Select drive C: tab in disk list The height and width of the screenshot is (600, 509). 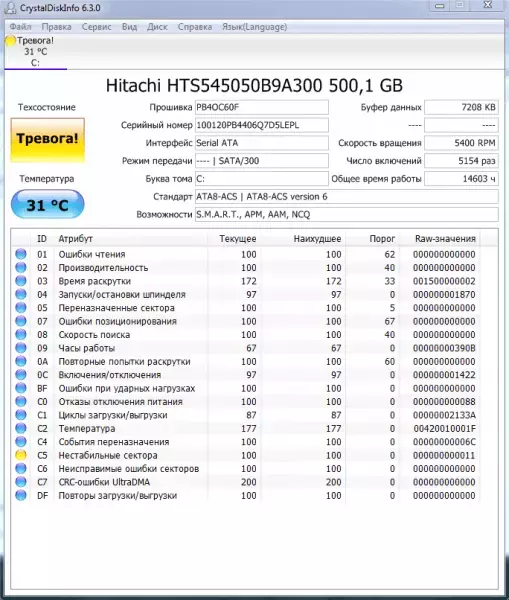pyautogui.click(x=36, y=52)
